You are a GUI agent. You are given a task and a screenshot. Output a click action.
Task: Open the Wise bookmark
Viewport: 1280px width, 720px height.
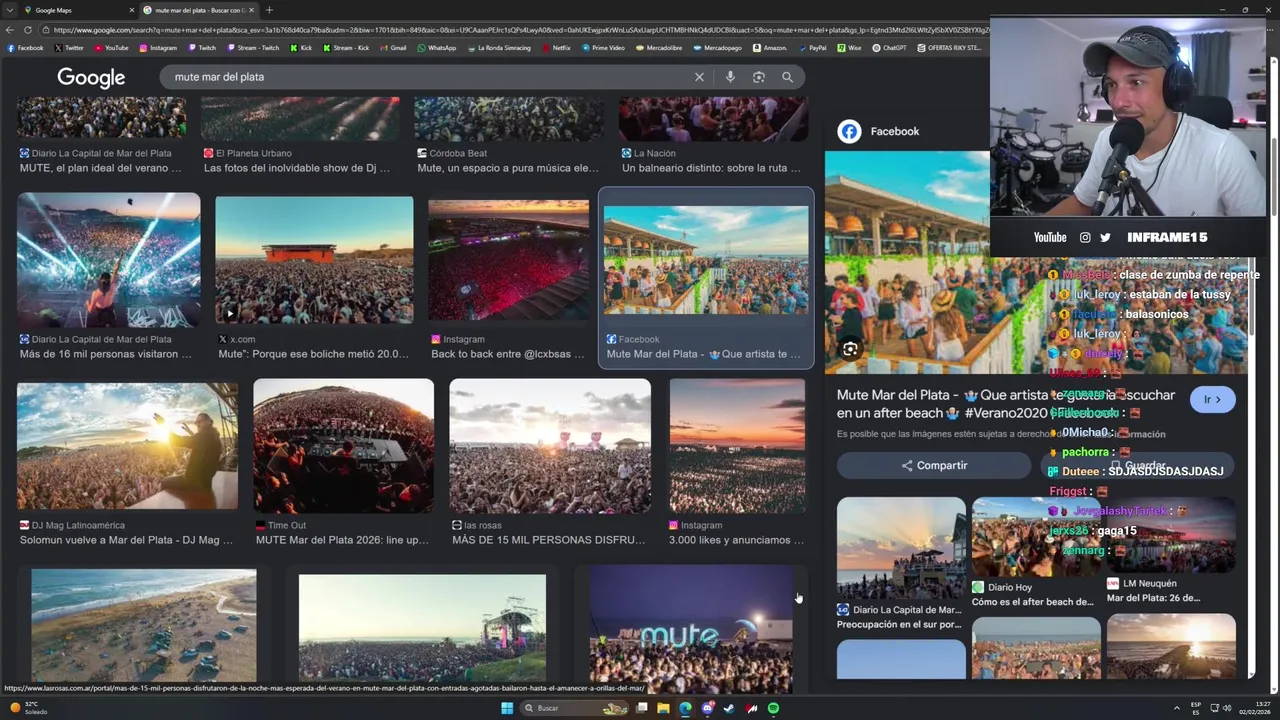pyautogui.click(x=849, y=47)
